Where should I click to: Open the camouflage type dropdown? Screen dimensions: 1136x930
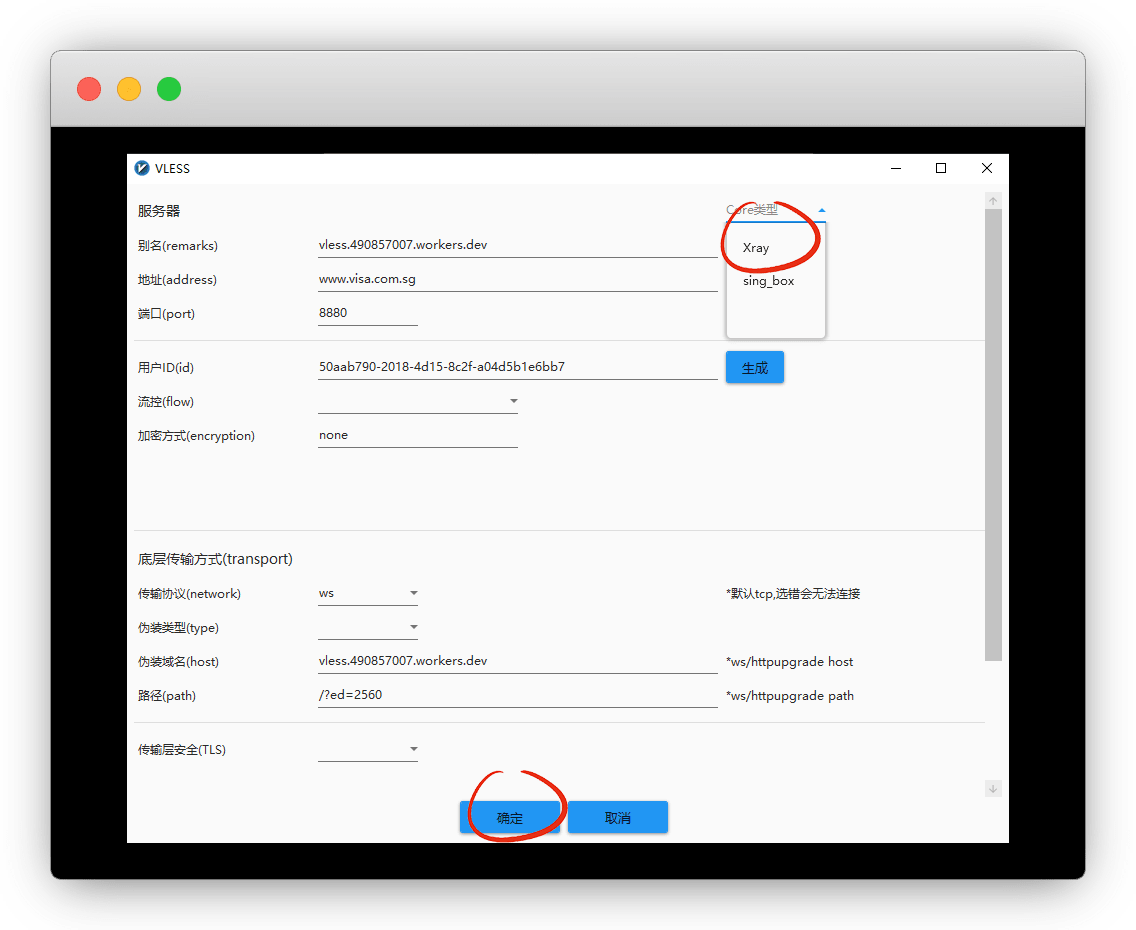point(413,627)
